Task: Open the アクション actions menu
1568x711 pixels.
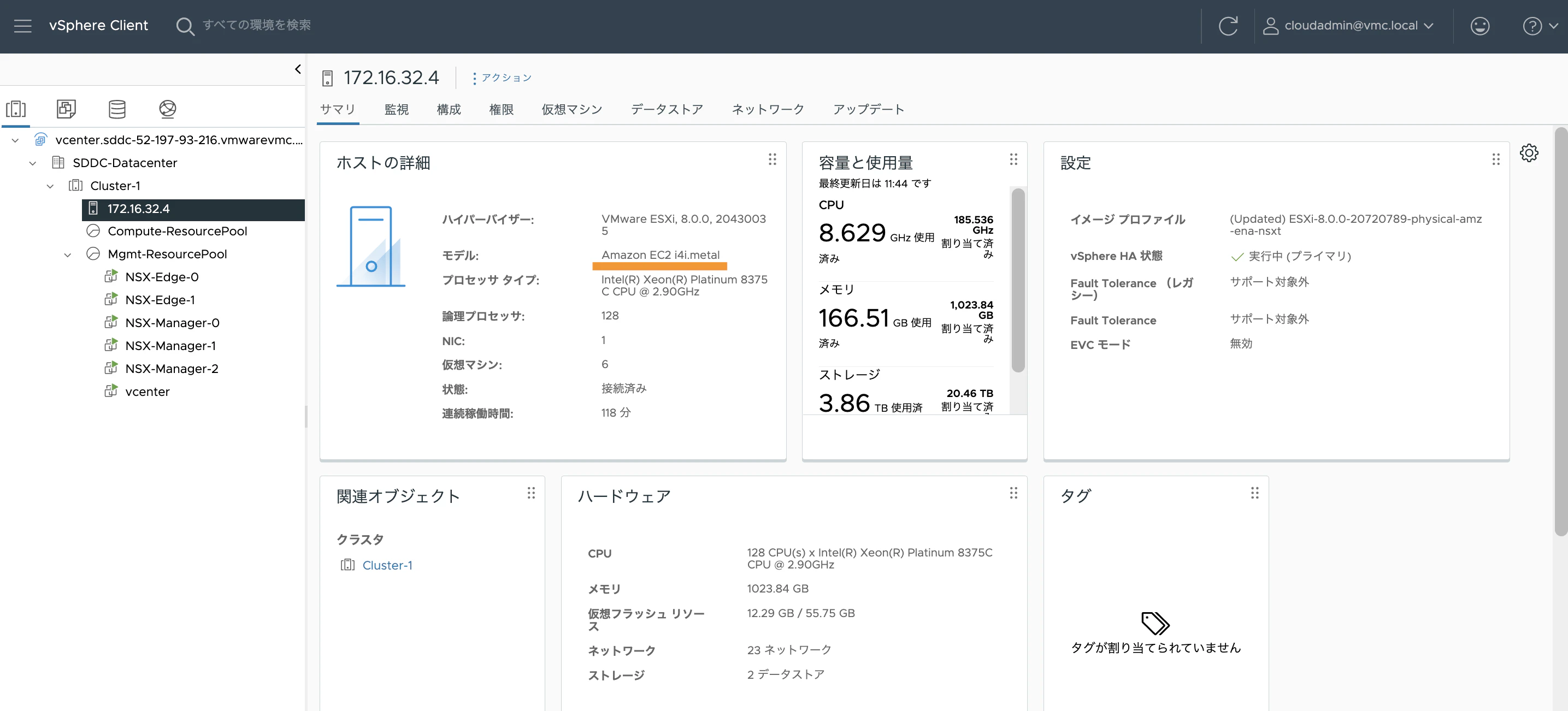Action: 502,78
